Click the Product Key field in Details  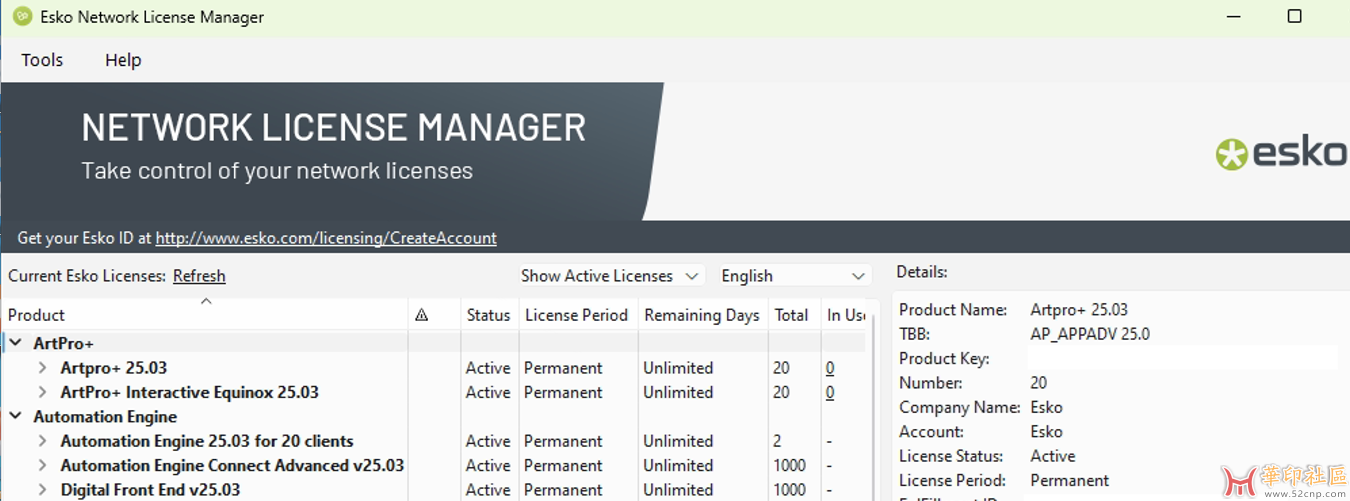(1183, 358)
